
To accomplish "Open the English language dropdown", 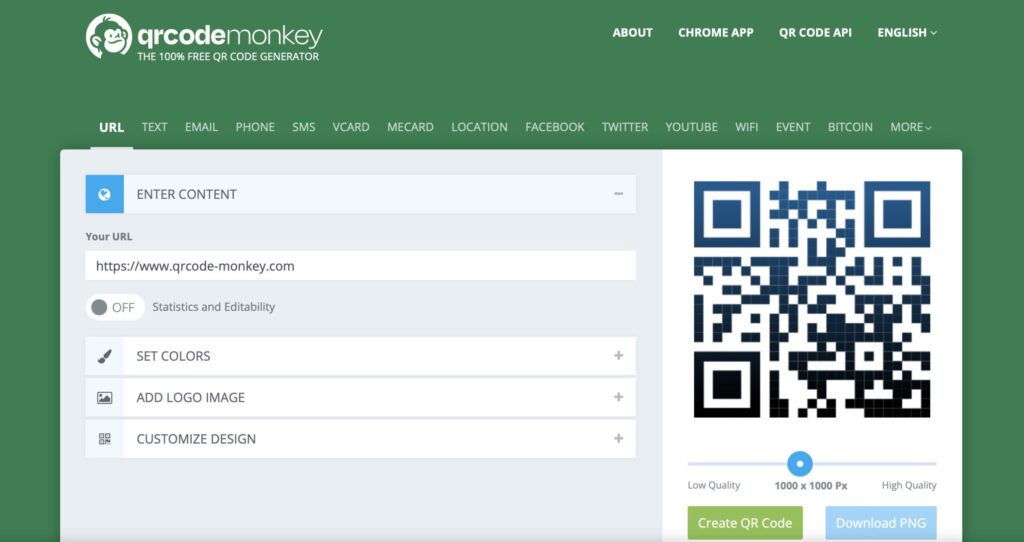I will [907, 33].
